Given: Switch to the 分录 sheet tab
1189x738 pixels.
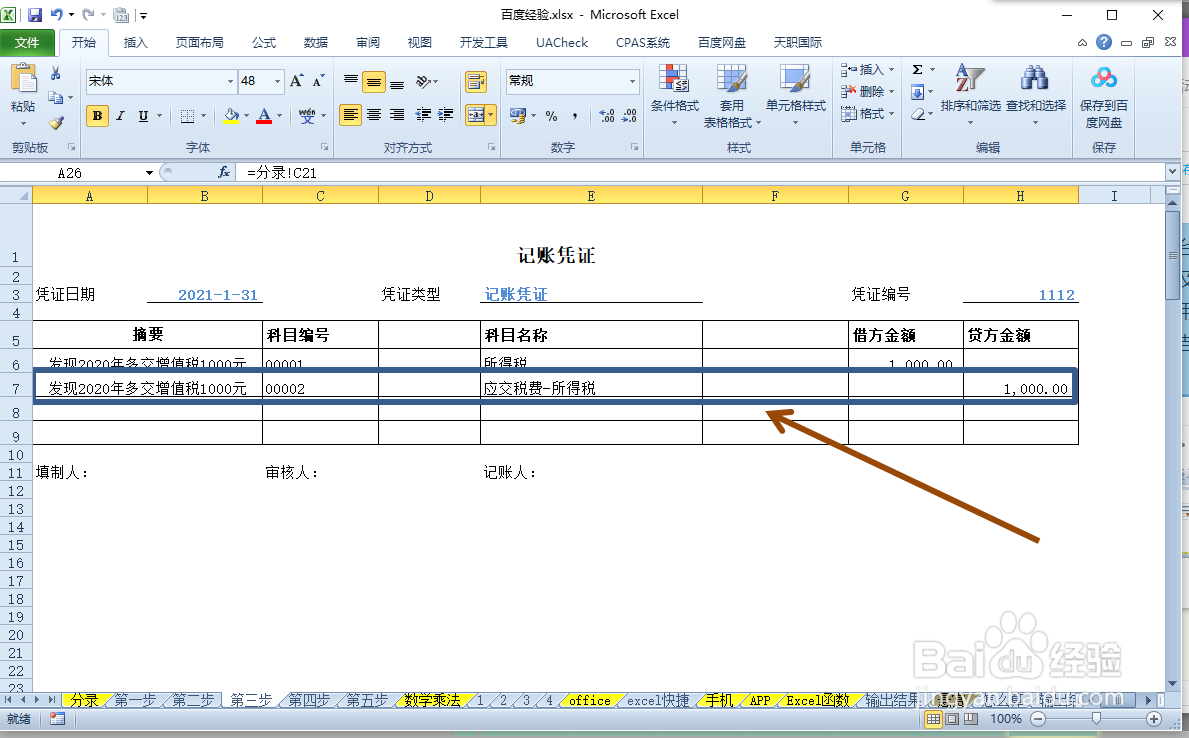Looking at the screenshot, I should click(85, 700).
